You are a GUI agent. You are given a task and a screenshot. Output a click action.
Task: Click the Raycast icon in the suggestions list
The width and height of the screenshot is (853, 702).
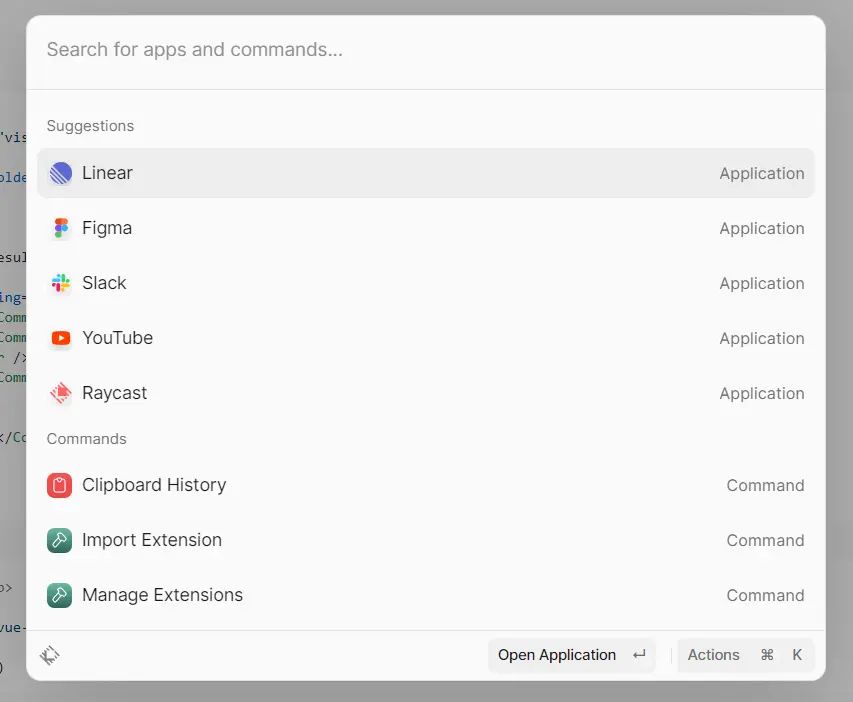tap(61, 394)
